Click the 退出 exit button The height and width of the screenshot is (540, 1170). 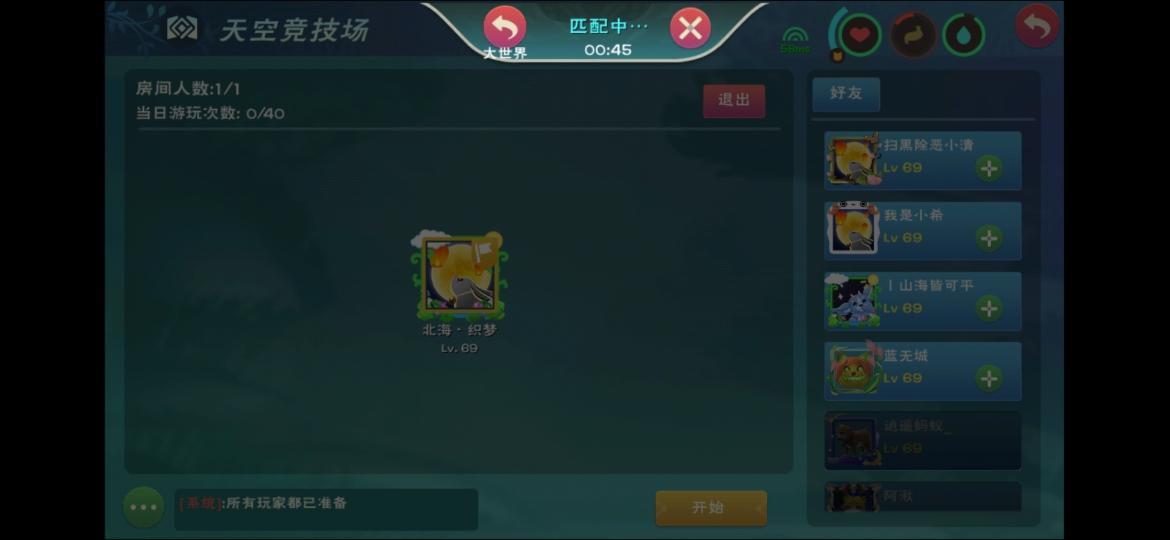tap(733, 101)
